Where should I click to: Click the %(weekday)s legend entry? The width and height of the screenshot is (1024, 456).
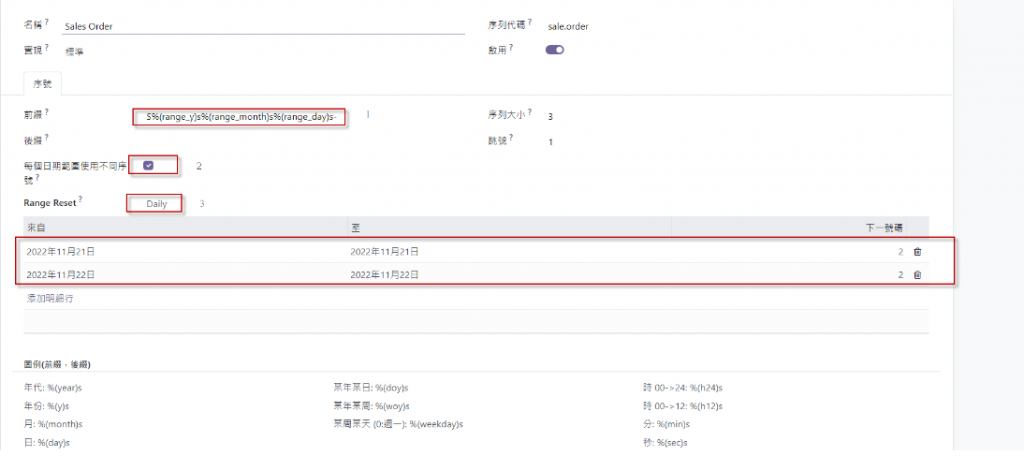398,424
